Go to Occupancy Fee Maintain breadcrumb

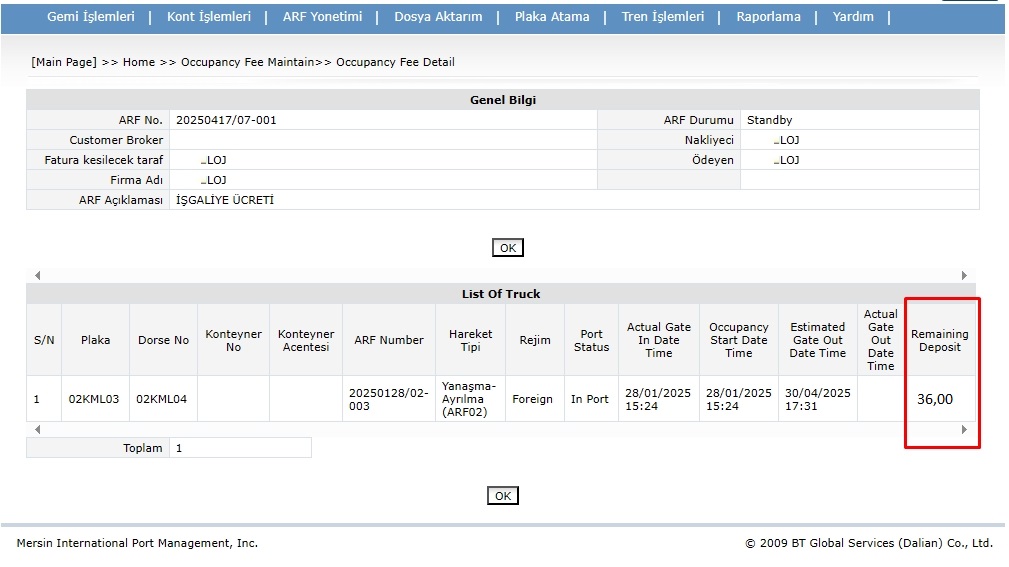click(248, 62)
